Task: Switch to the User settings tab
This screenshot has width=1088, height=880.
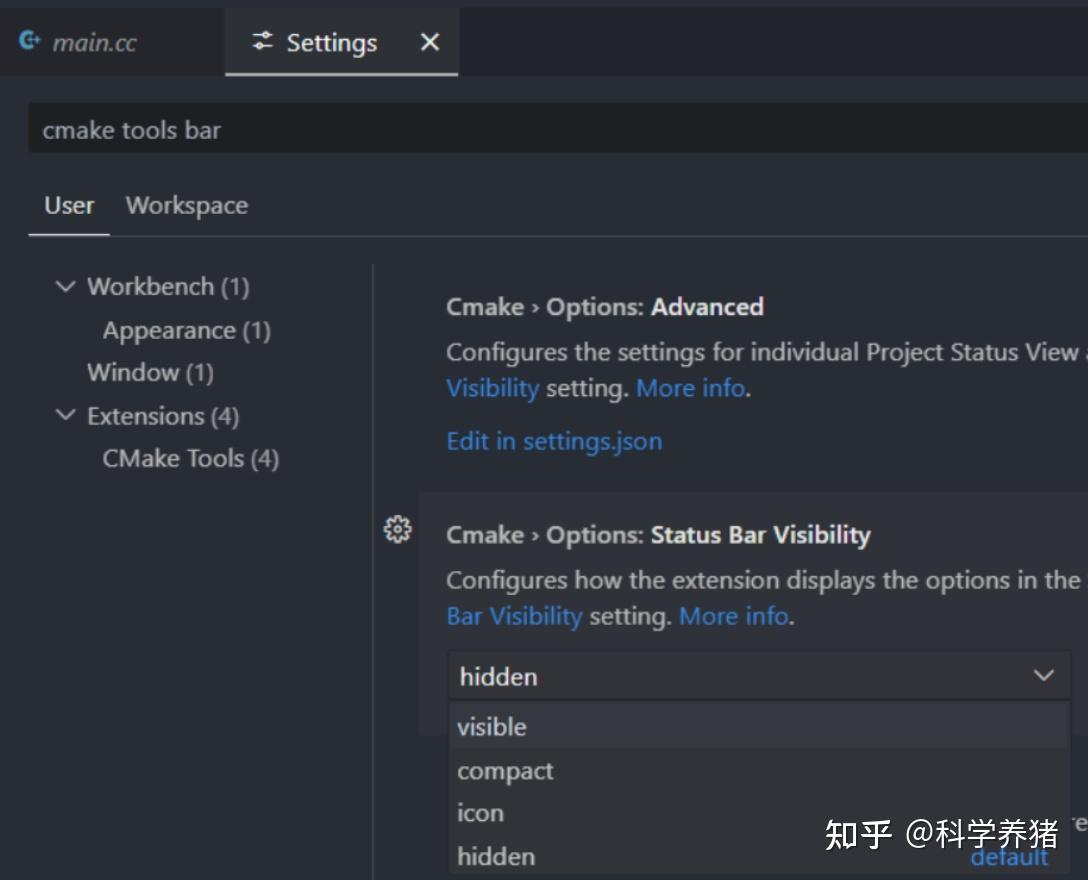Action: click(68, 205)
